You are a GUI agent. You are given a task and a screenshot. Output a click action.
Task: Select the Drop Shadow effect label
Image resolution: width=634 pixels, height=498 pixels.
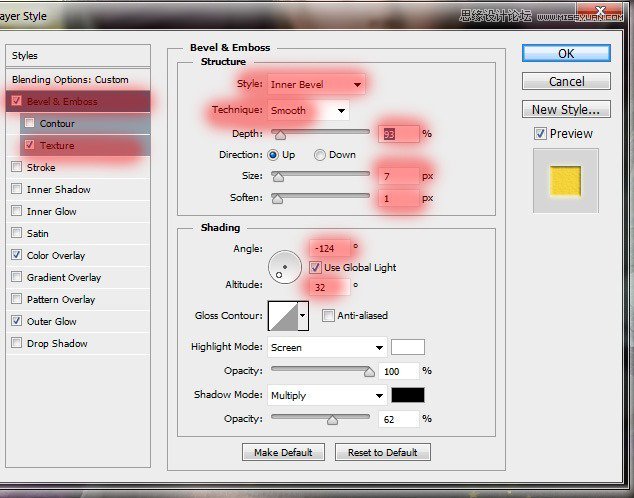57,344
